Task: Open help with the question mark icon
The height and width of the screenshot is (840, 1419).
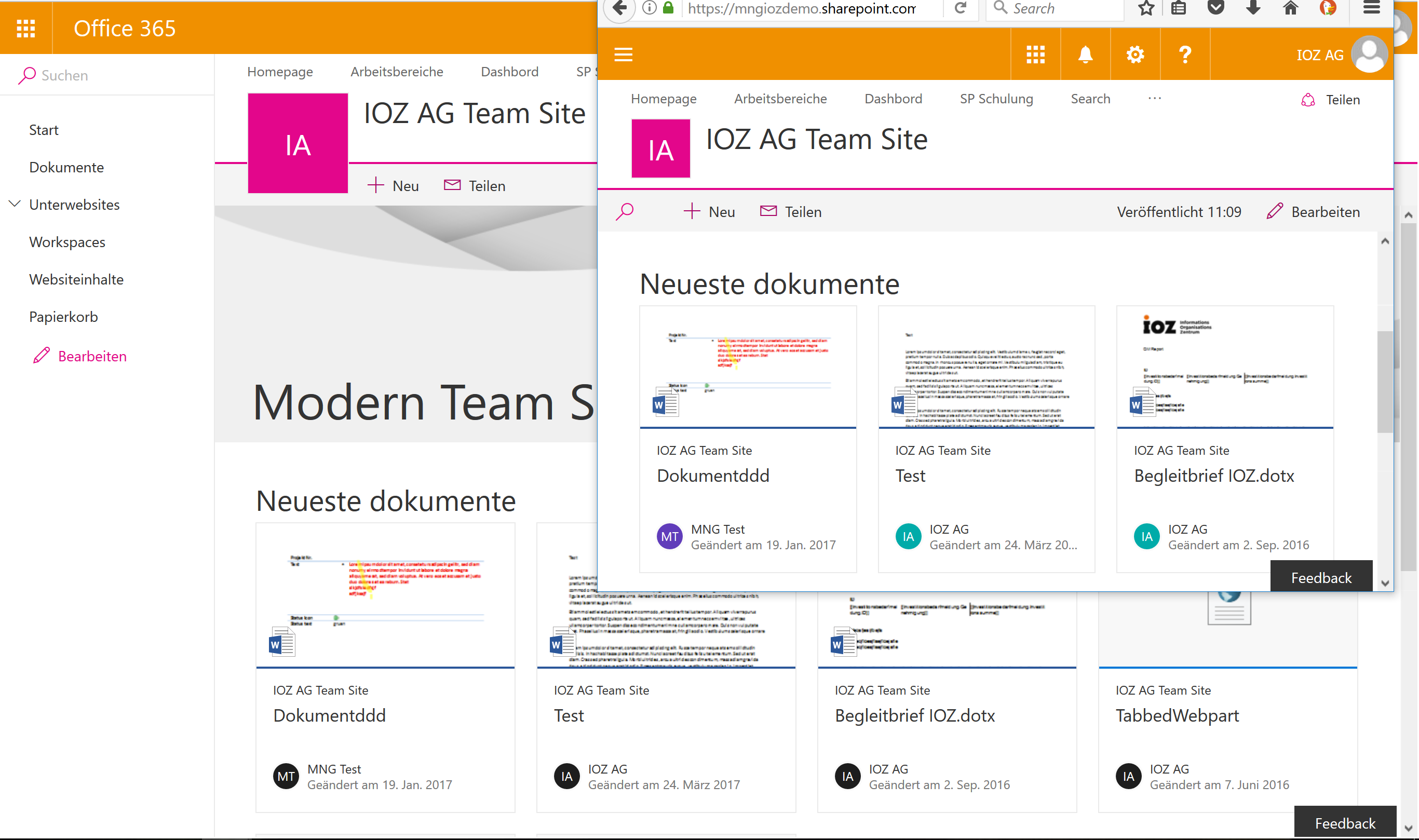Action: coord(1185,55)
